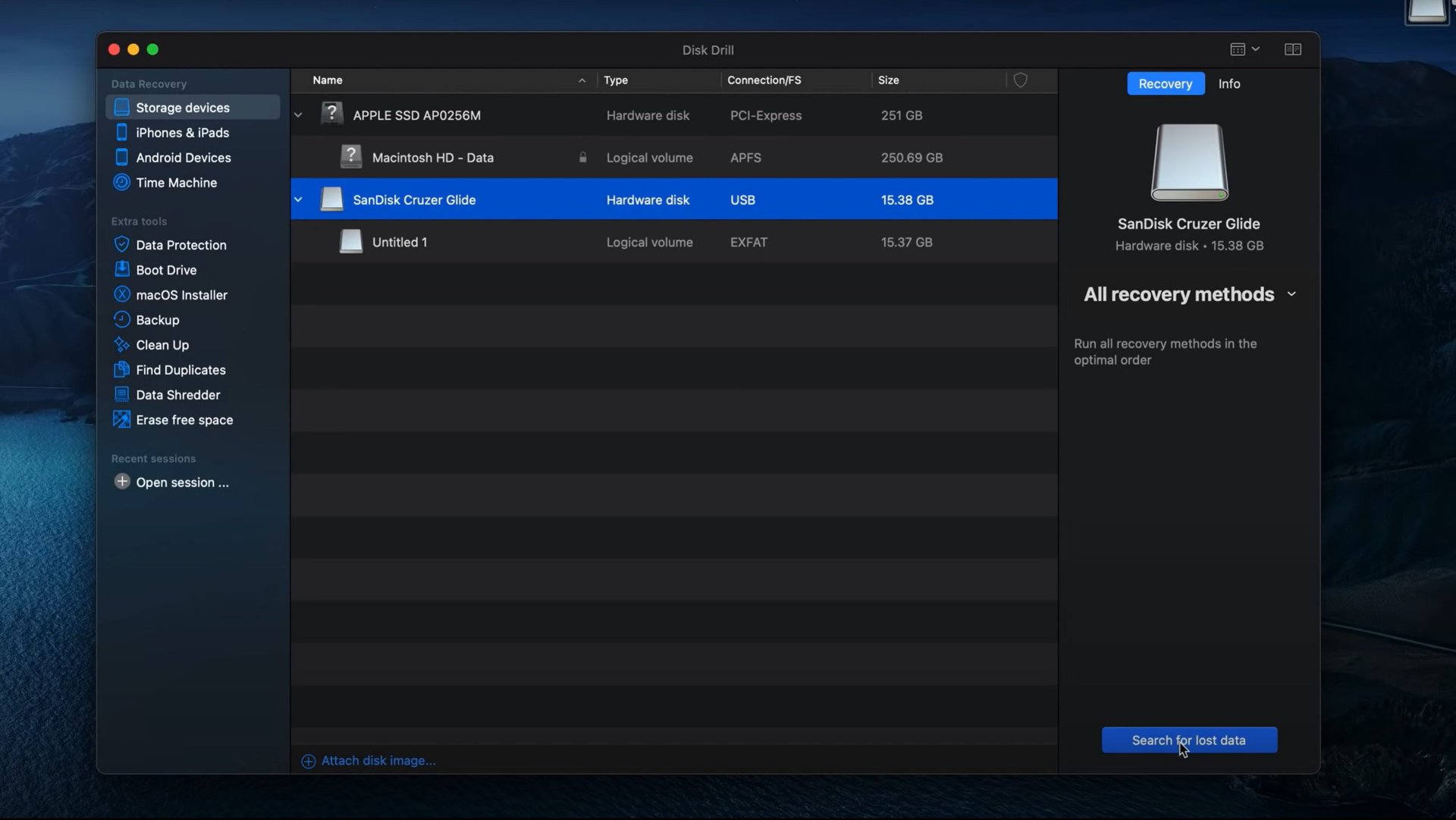Select the Clean Up tool icon

[121, 344]
